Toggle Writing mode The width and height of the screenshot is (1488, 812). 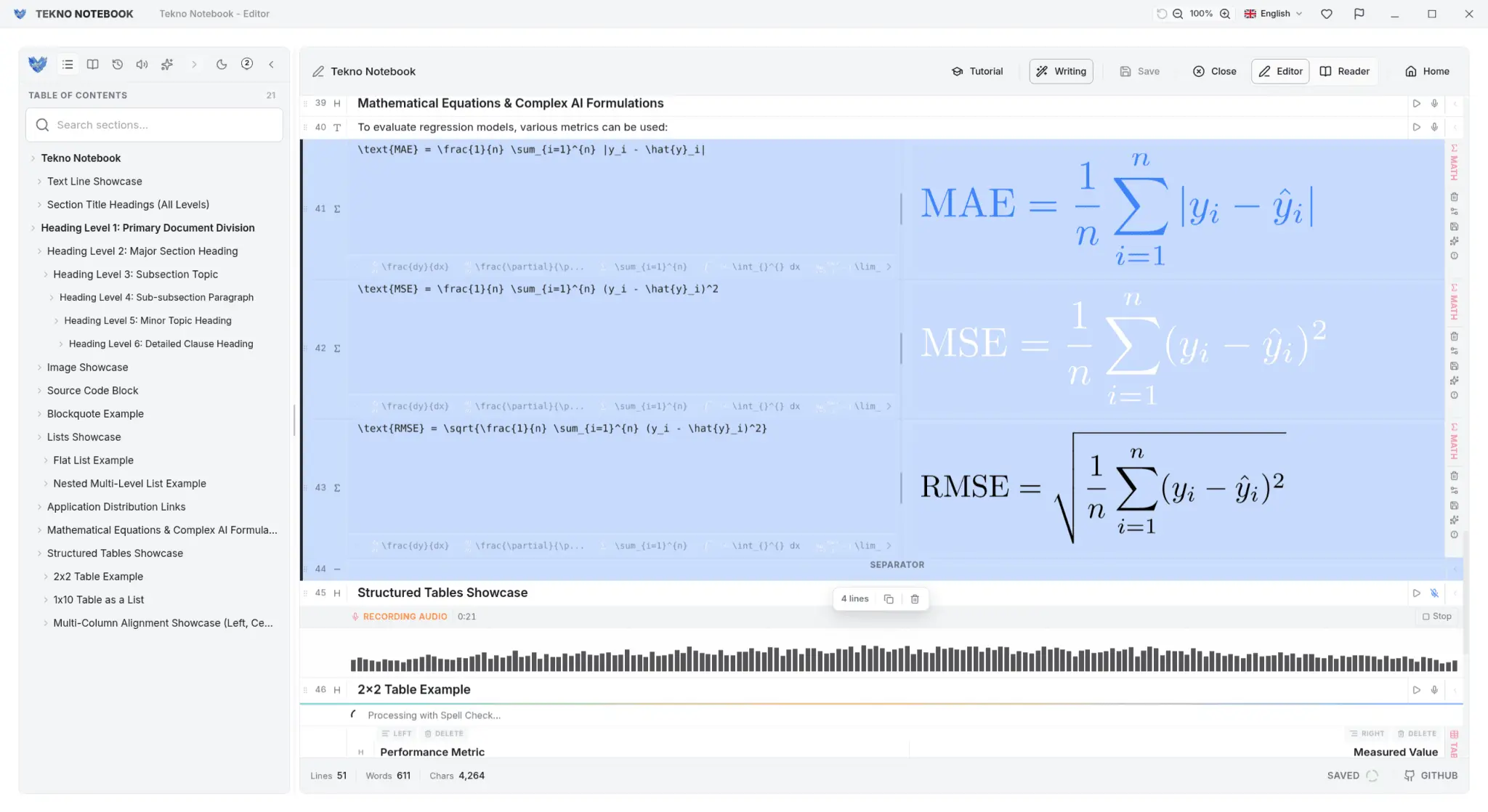click(x=1061, y=71)
